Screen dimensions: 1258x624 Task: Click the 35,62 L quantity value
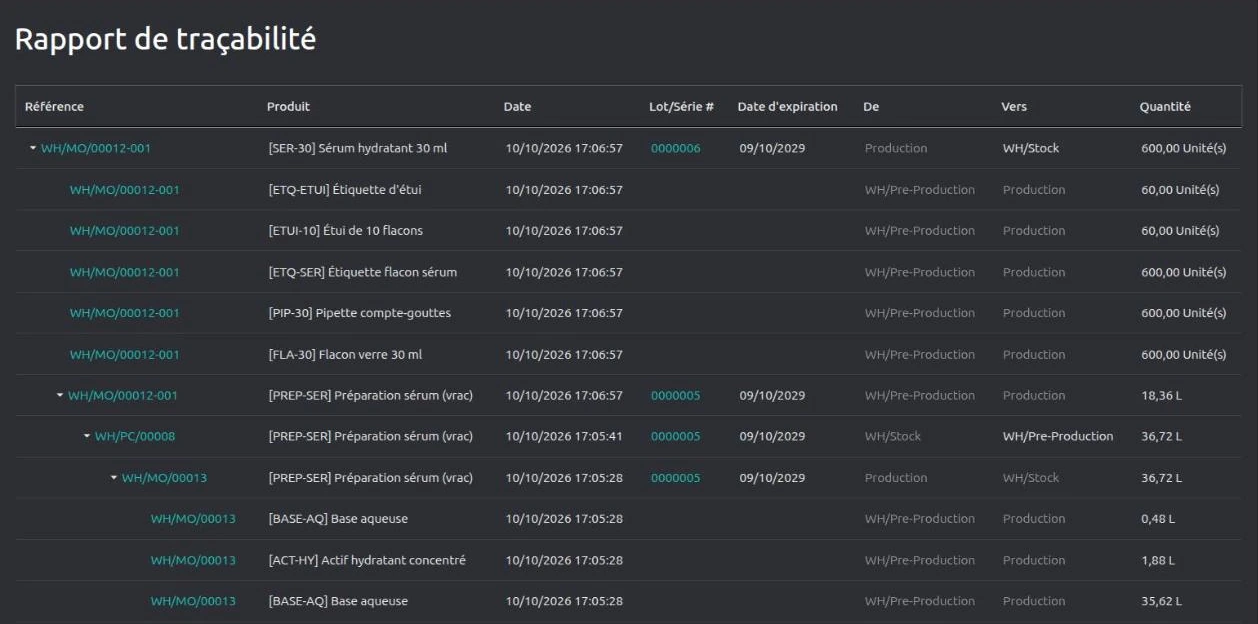pyautogui.click(x=1161, y=601)
